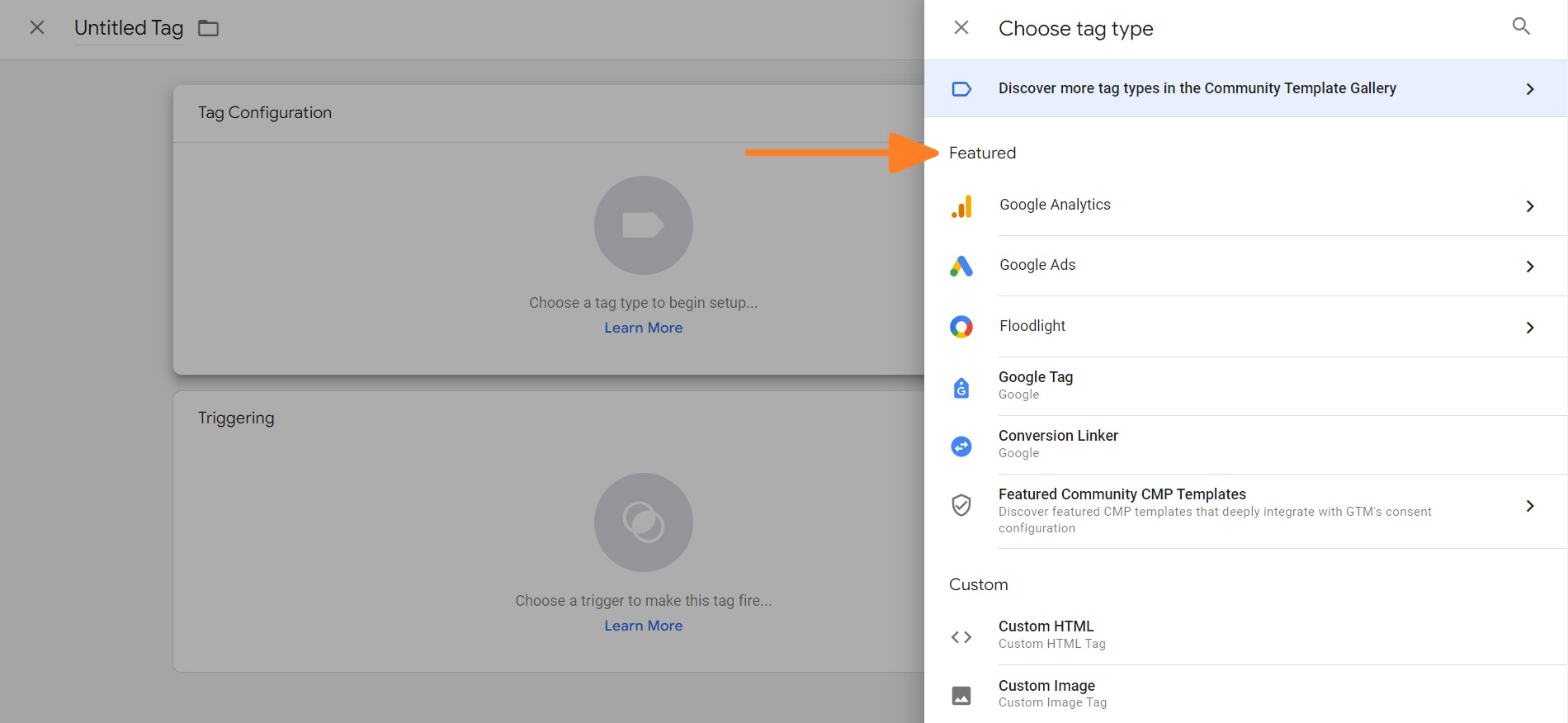
Task: Click the Custom Image picture icon
Action: coord(961,696)
